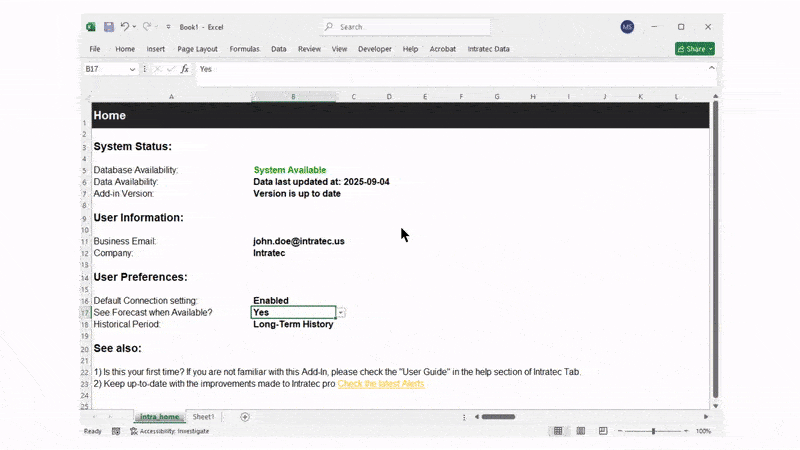Switch to Page Layout view icon

[581, 431]
